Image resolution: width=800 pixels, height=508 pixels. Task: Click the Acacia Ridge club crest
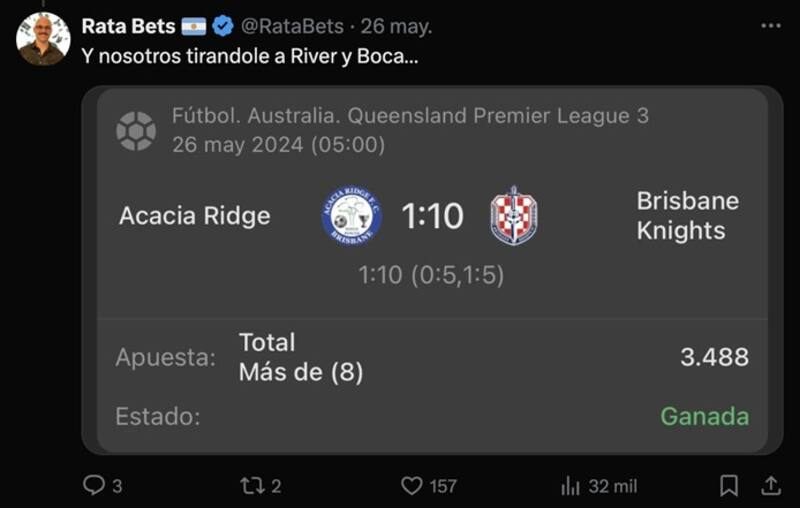tap(351, 215)
